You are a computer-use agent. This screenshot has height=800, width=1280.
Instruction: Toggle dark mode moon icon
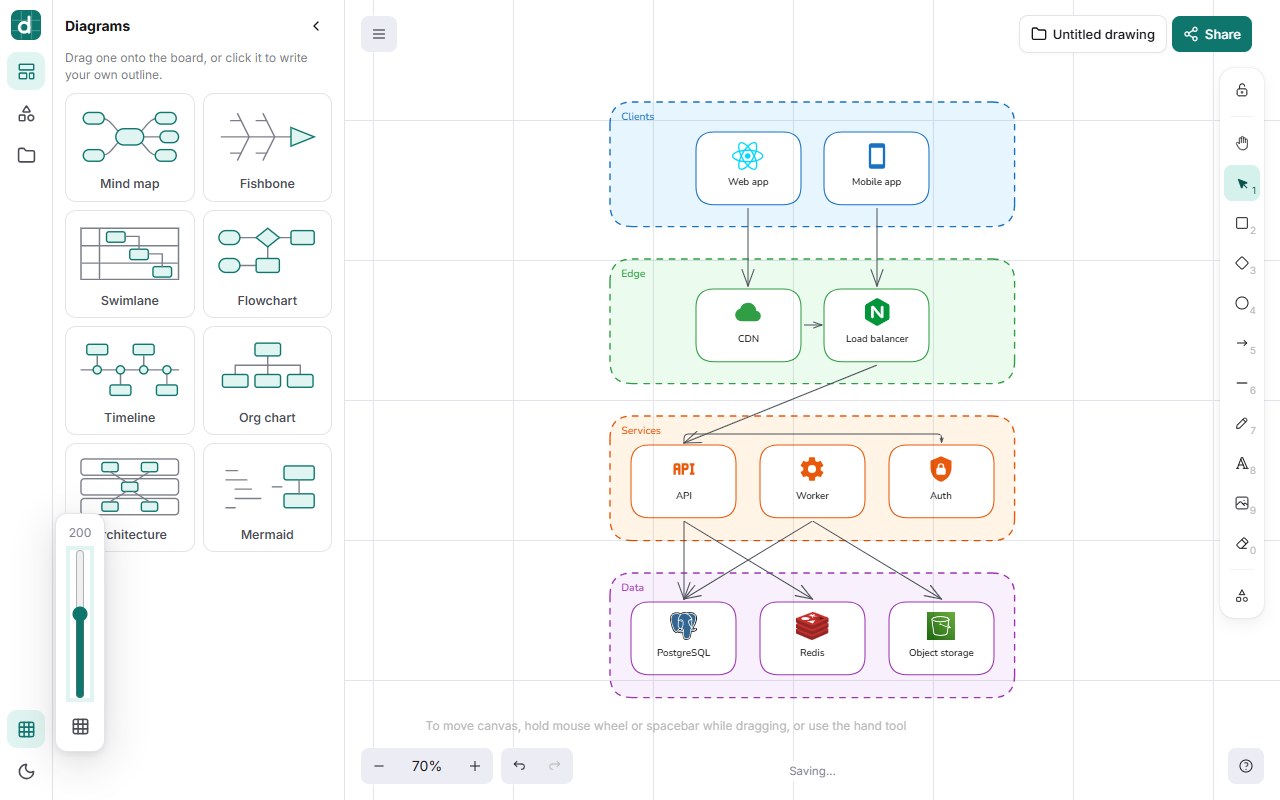pyautogui.click(x=26, y=771)
